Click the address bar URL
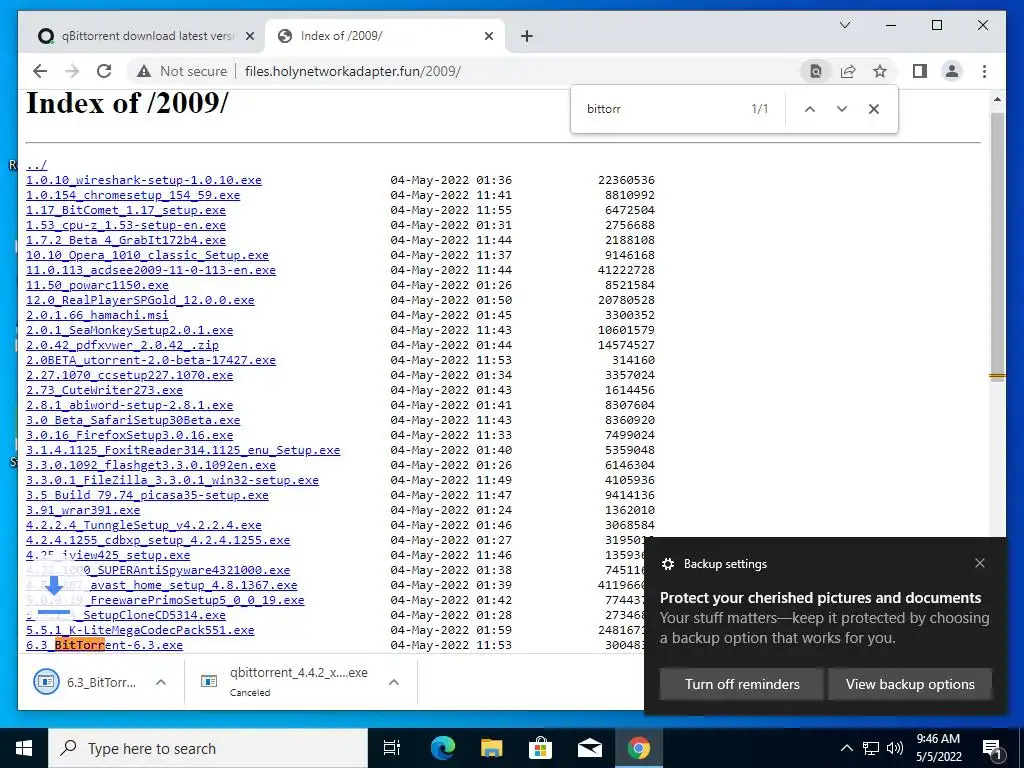1024x768 pixels. click(x=353, y=71)
